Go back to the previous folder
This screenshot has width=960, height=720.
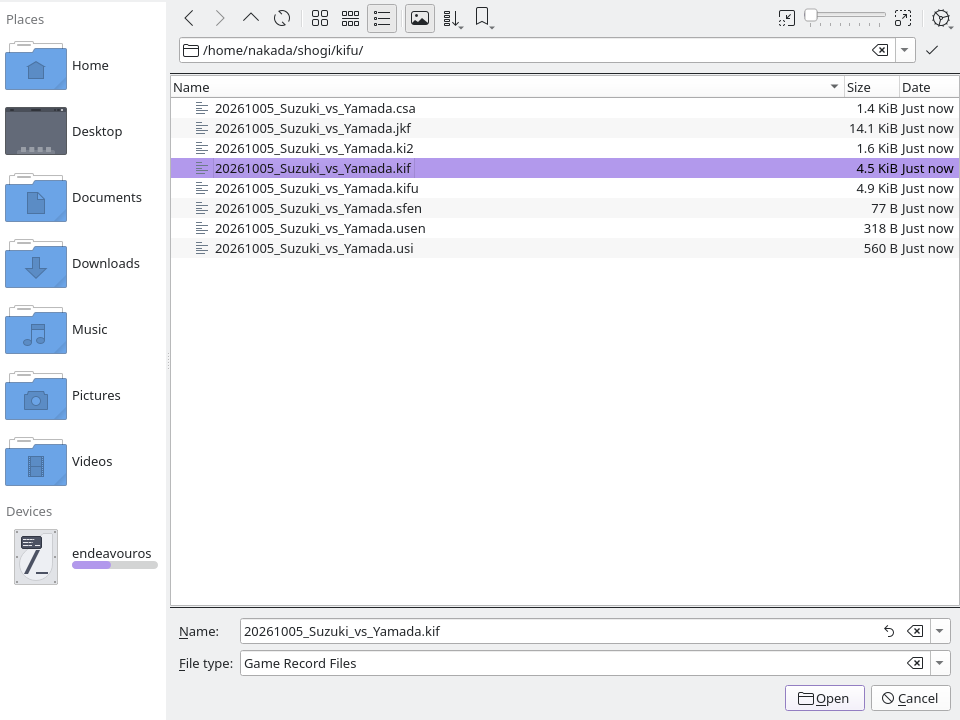coord(189,18)
